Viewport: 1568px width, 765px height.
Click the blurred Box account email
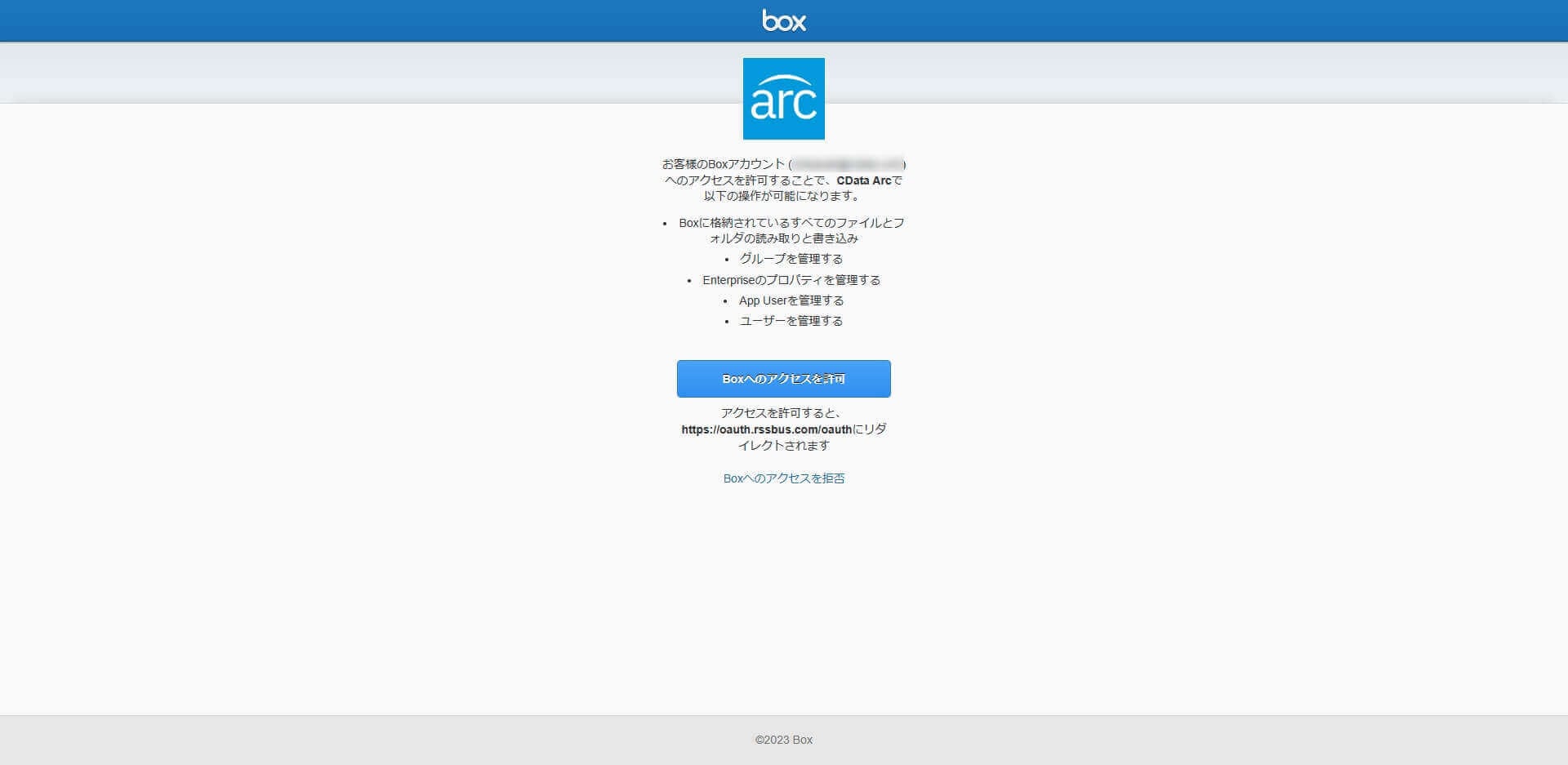tap(848, 164)
